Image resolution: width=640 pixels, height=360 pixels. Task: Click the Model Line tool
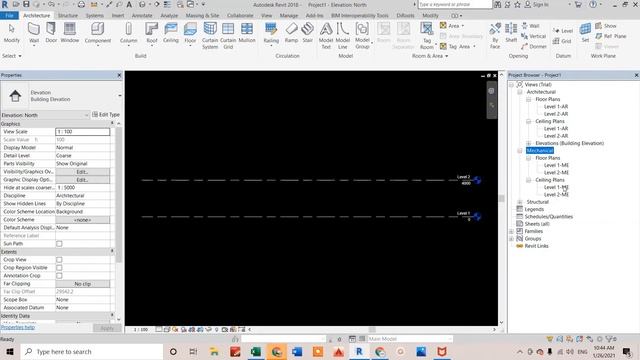point(342,36)
